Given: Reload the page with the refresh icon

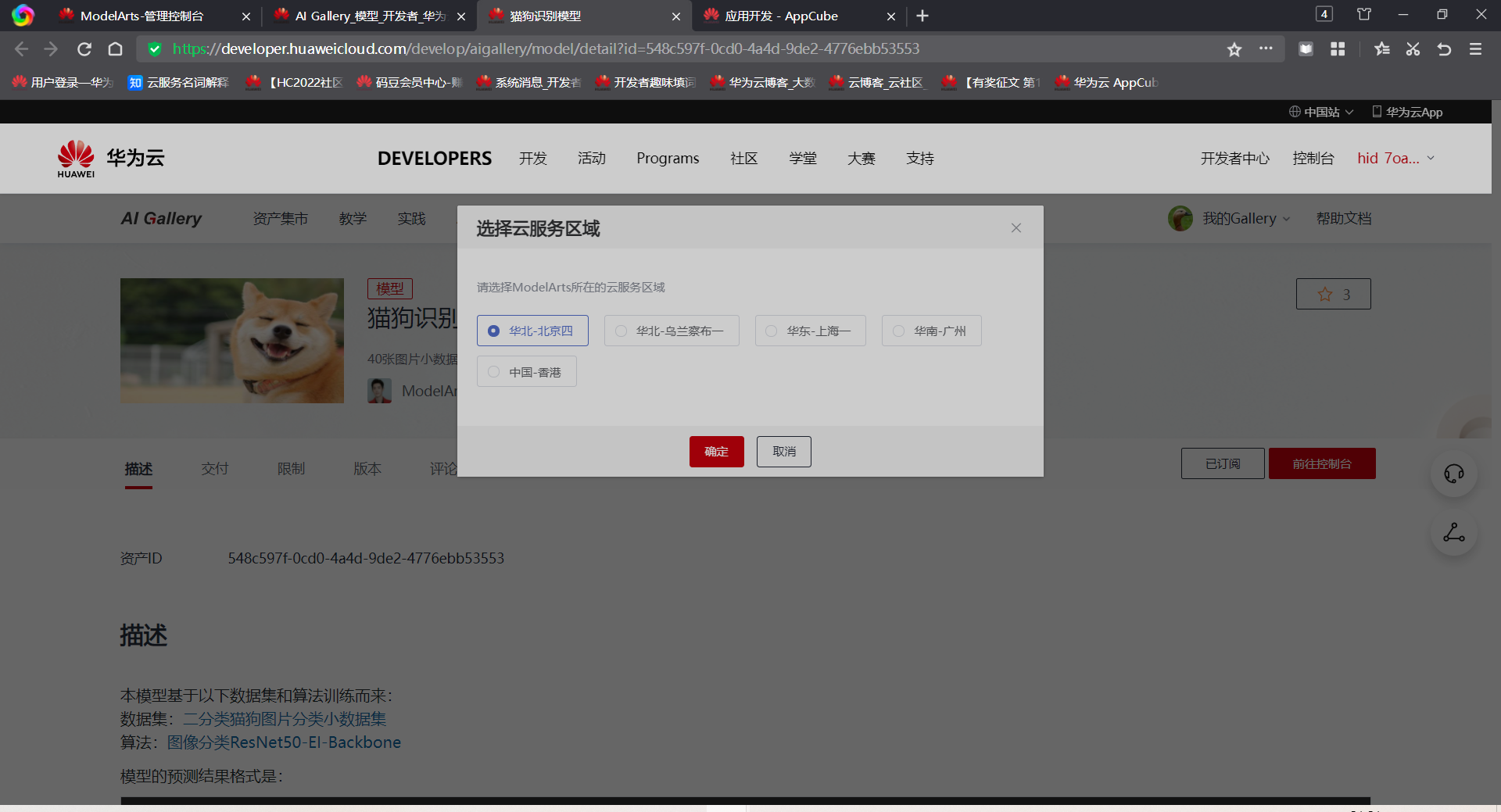Looking at the screenshot, I should coord(84,49).
